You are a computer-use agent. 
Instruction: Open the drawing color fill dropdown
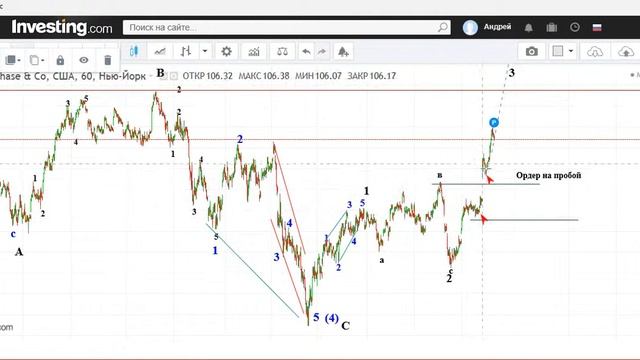[12, 60]
